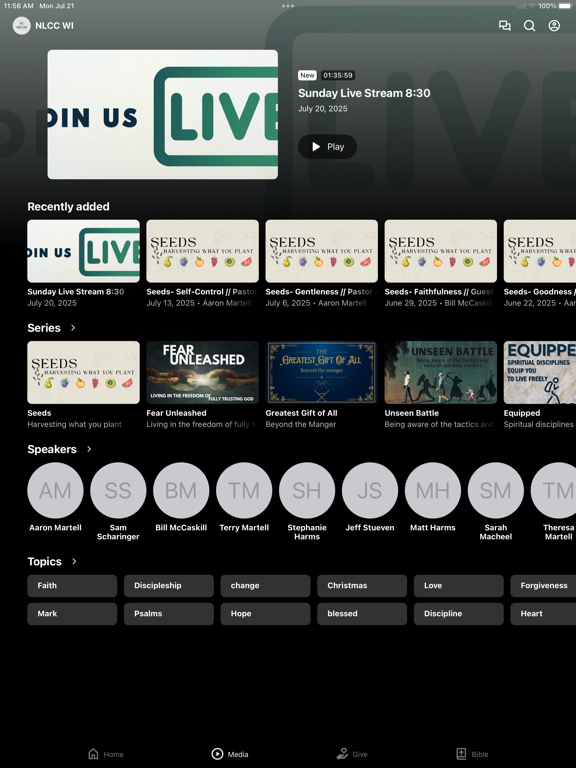The height and width of the screenshot is (768, 576).
Task: Choose the Discipleship topic
Action: 168,586
